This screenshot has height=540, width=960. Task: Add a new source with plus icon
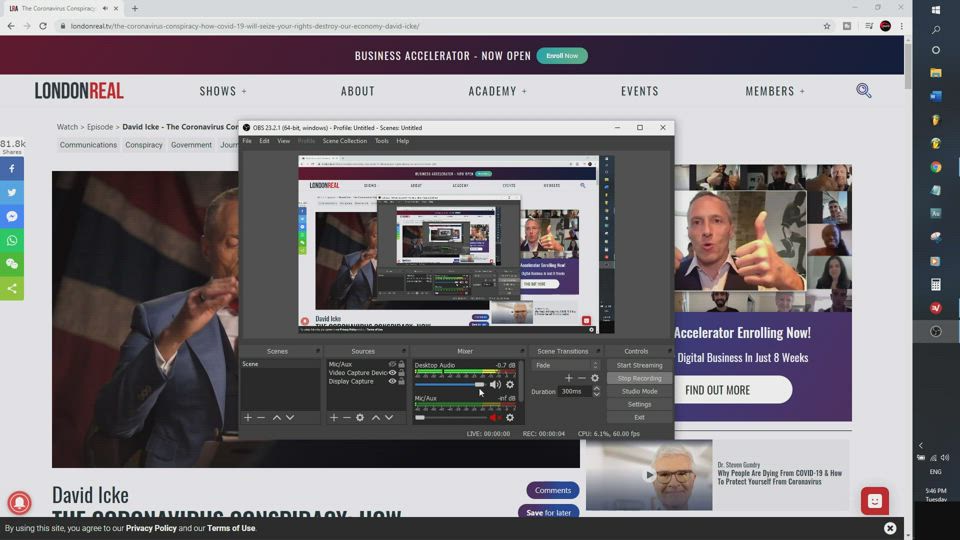click(334, 417)
